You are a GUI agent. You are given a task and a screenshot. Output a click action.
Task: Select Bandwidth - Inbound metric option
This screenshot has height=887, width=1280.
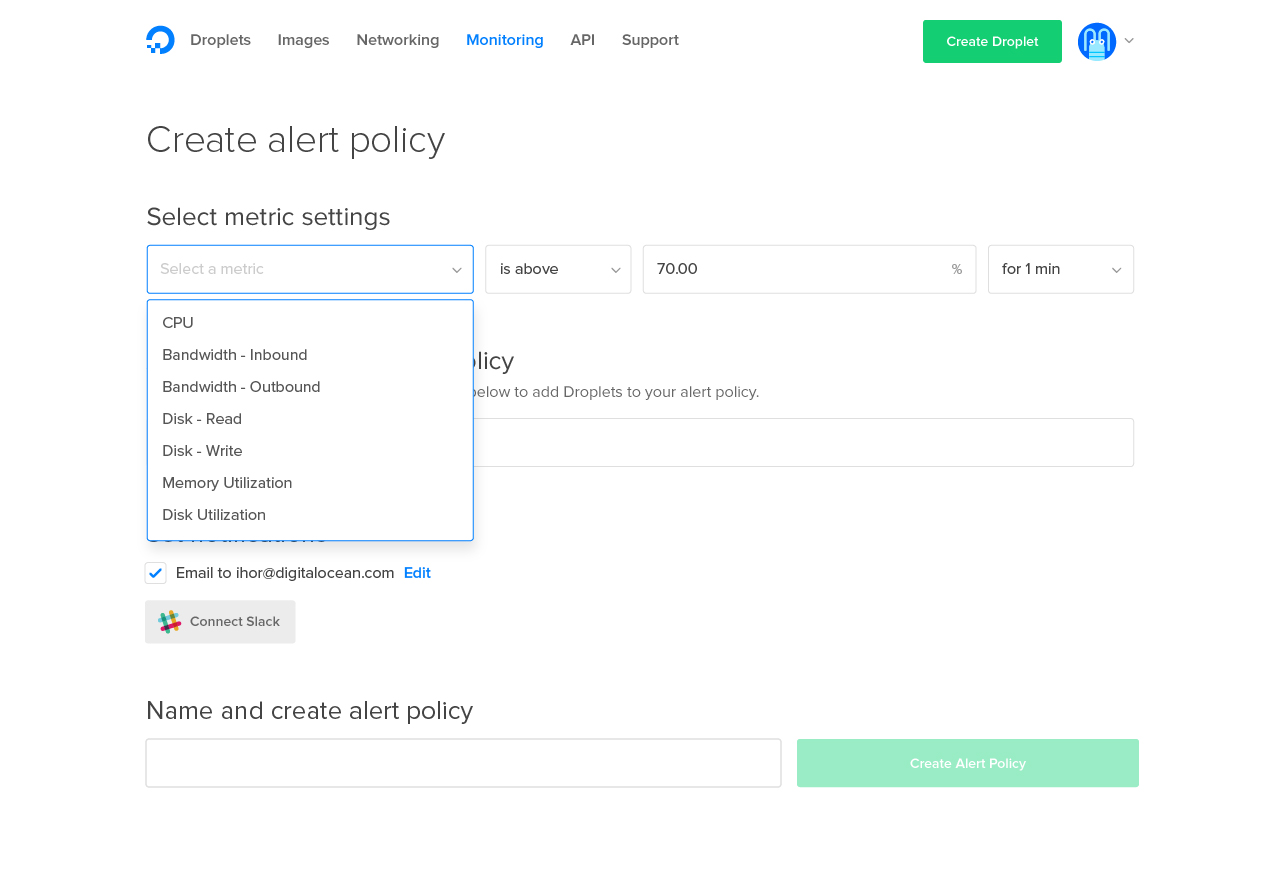point(235,355)
